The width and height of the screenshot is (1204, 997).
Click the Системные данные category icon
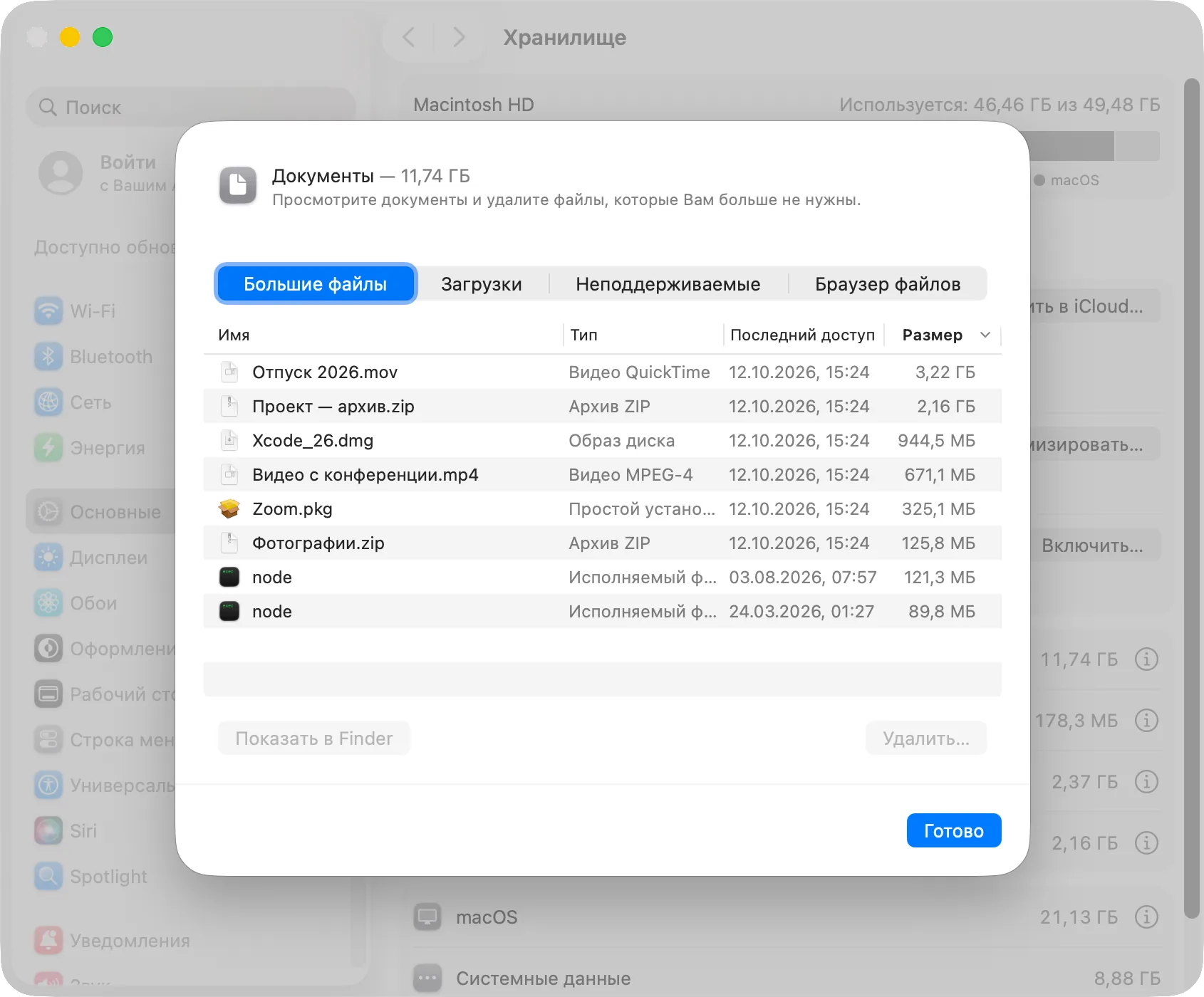click(427, 978)
